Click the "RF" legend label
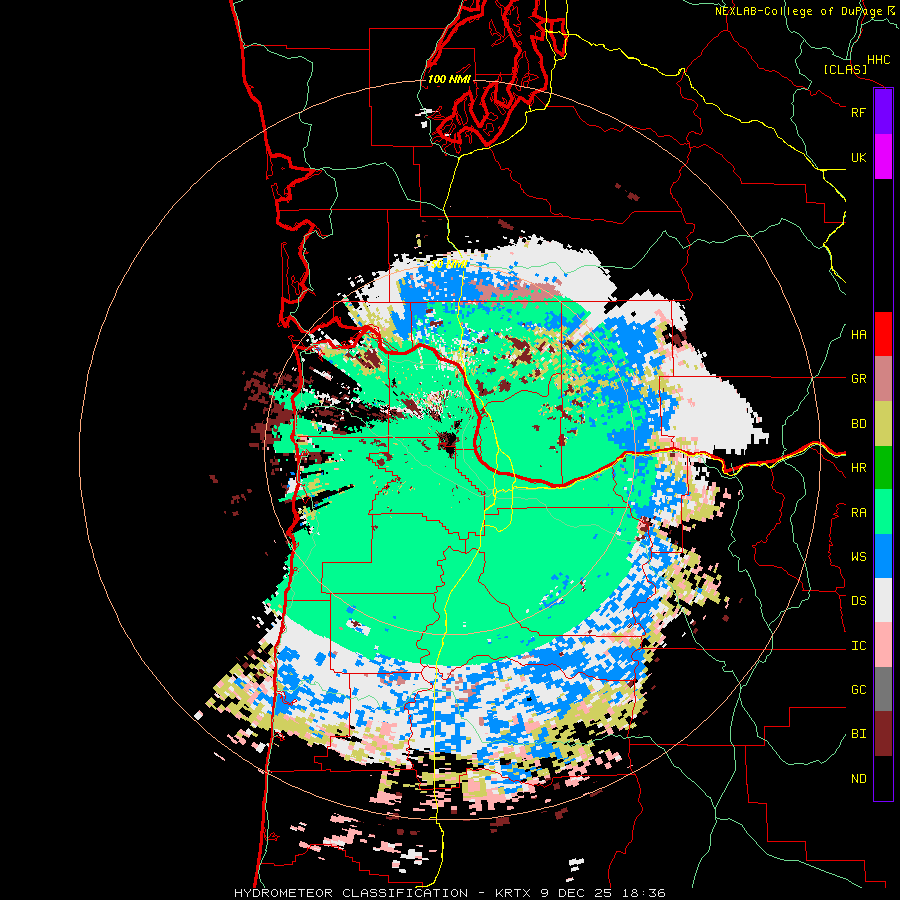900x900 pixels. 858,112
